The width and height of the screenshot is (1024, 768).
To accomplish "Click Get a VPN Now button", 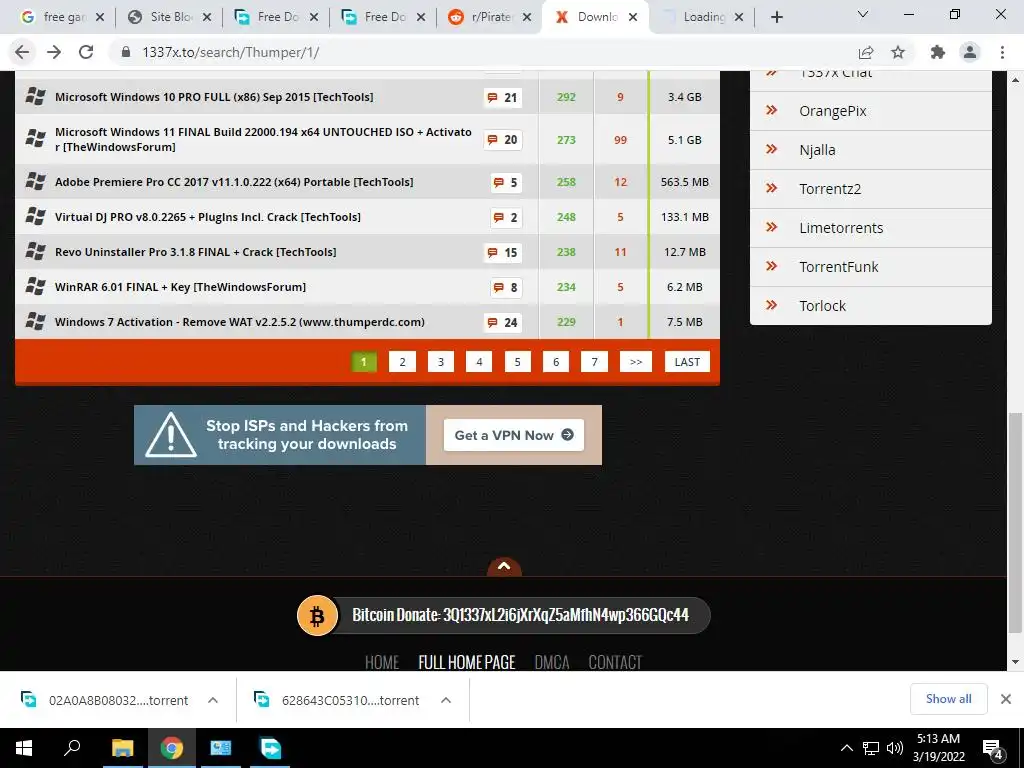I will [x=514, y=435].
